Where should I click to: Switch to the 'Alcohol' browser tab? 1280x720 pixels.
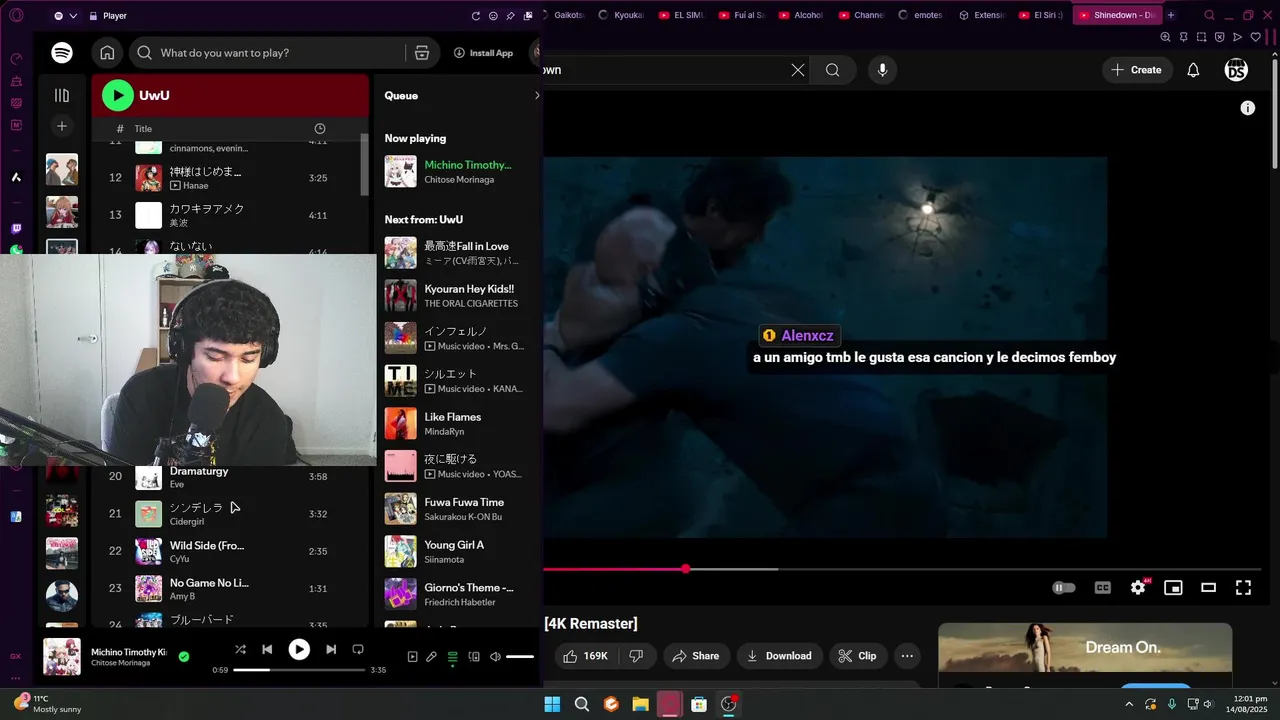(x=802, y=16)
